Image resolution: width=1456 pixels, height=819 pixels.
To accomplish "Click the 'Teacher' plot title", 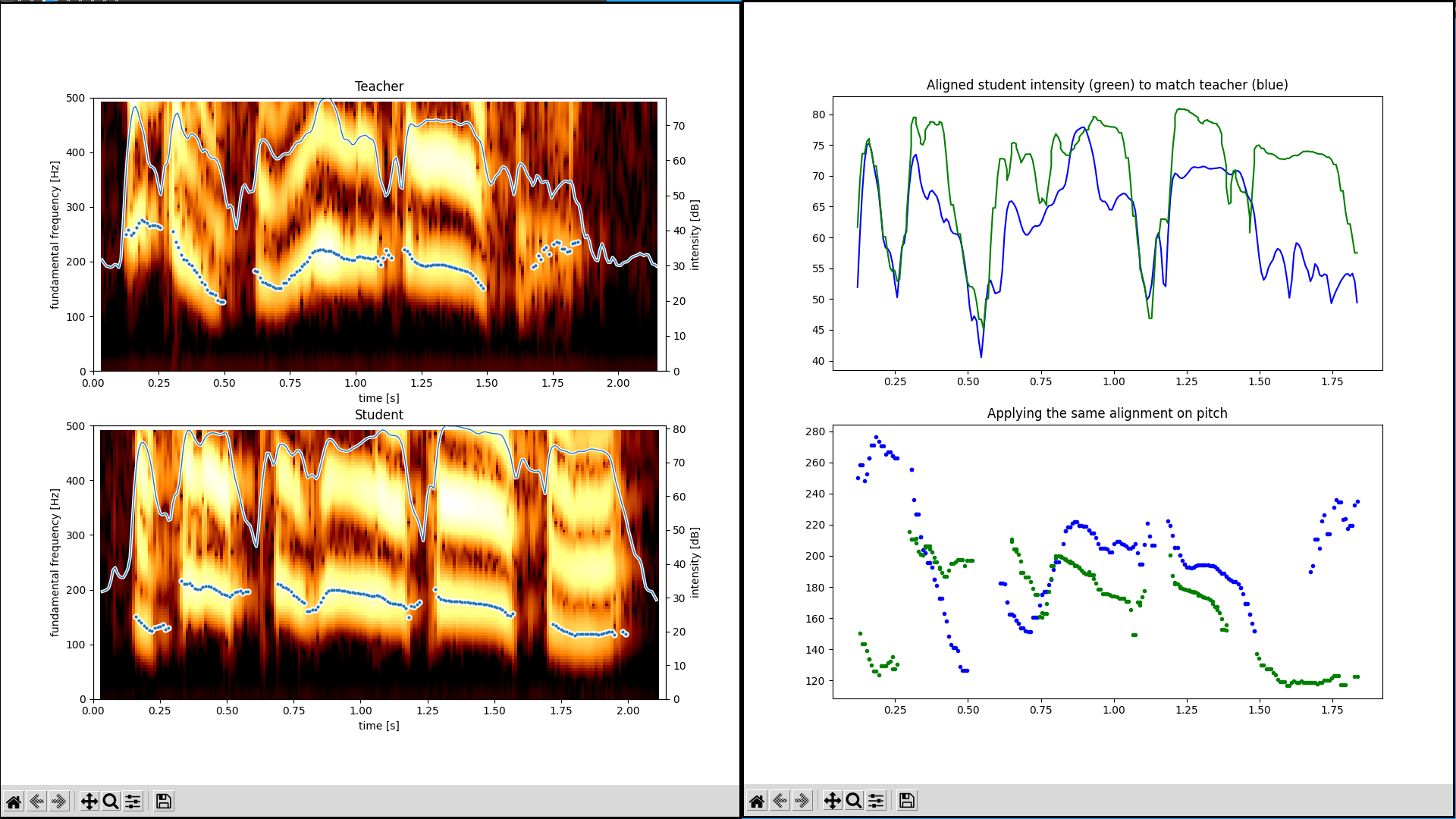I will [x=379, y=86].
